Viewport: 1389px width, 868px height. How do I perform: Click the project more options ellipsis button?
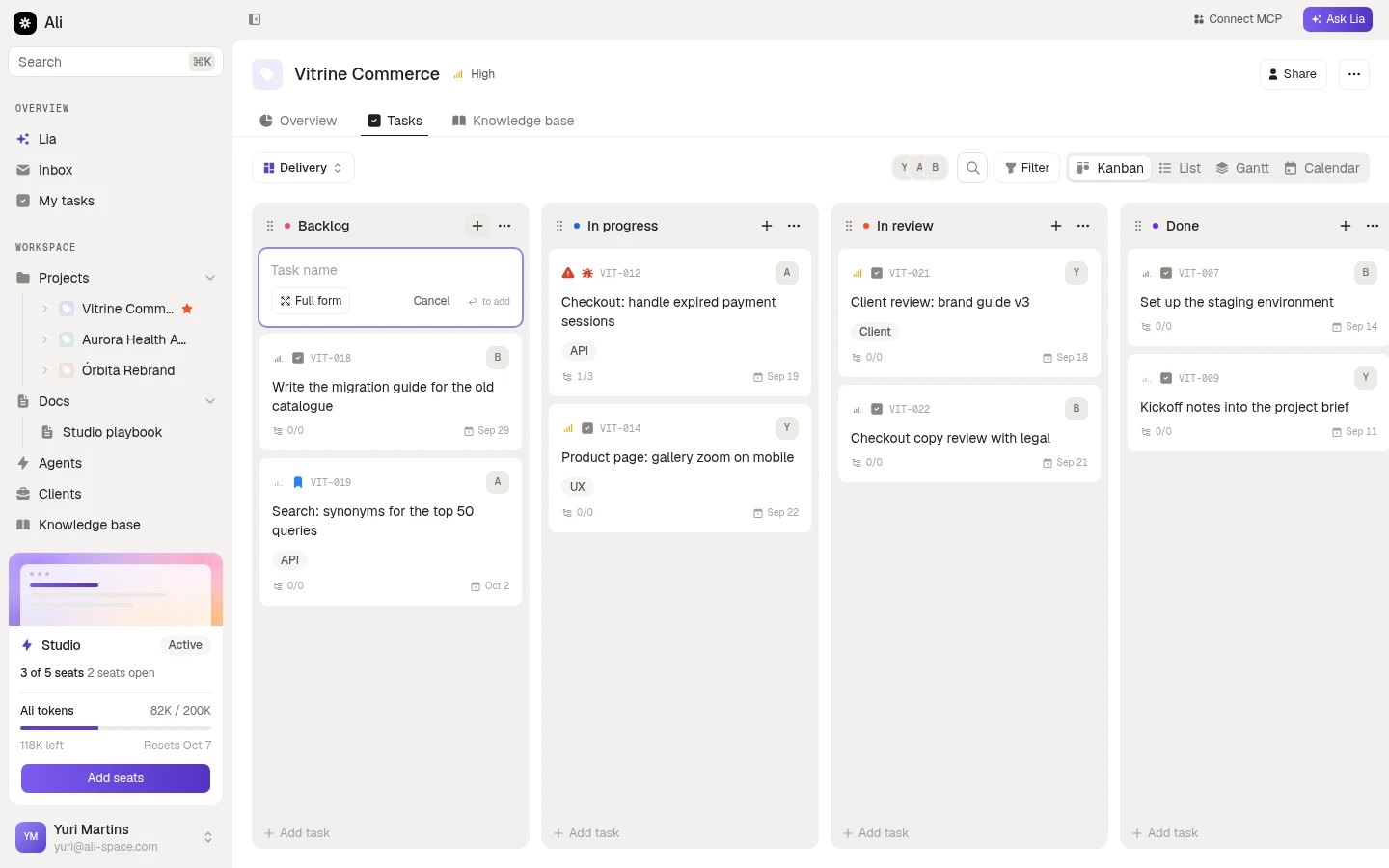[1354, 74]
